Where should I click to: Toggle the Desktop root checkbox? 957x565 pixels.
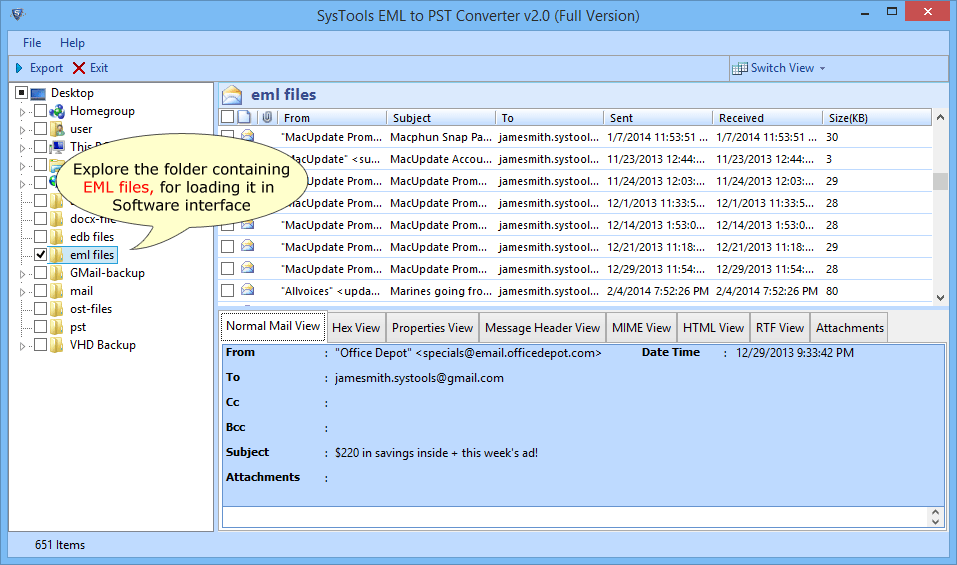click(21, 93)
